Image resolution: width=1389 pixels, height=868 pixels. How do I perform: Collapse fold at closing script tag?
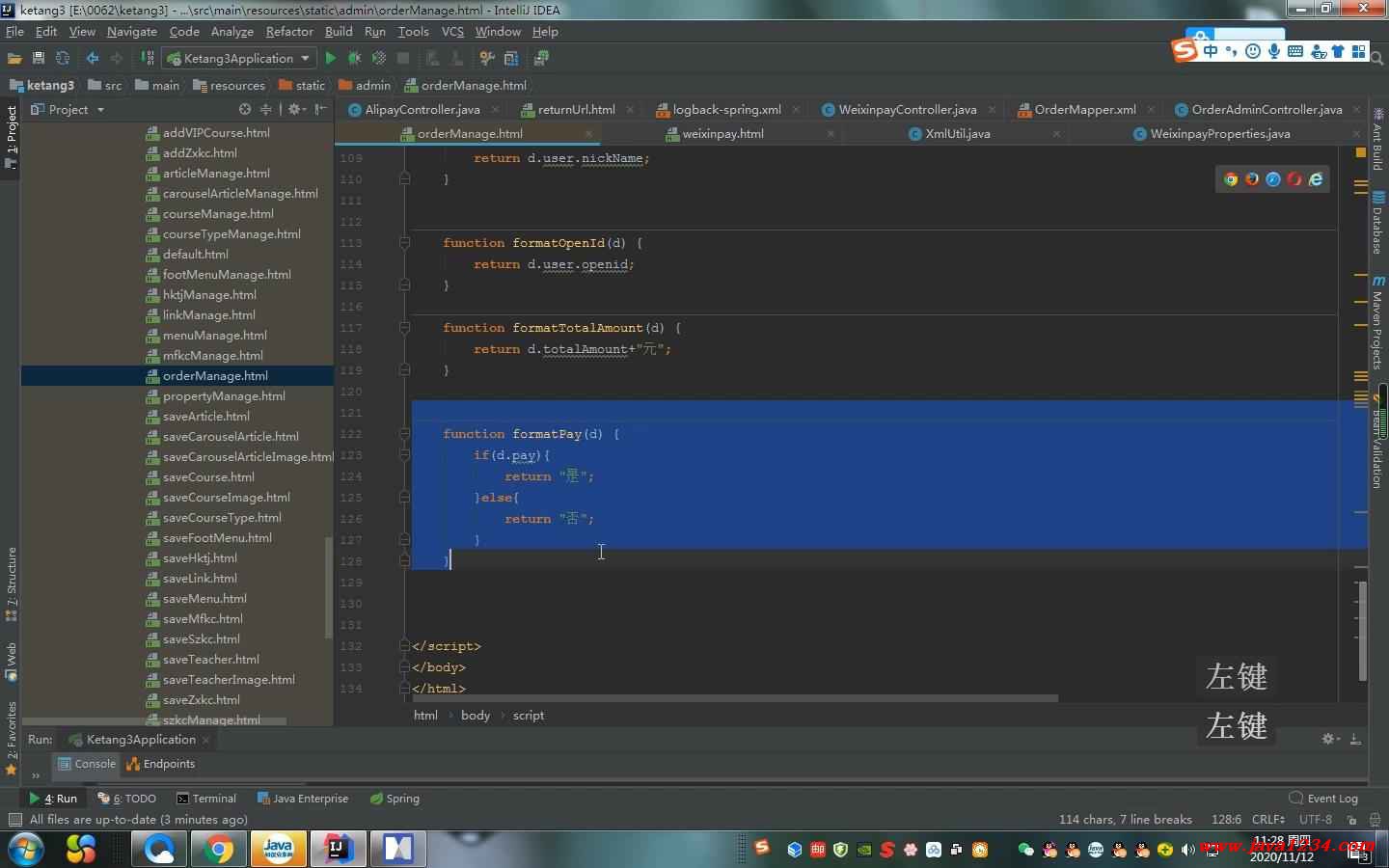(x=405, y=646)
